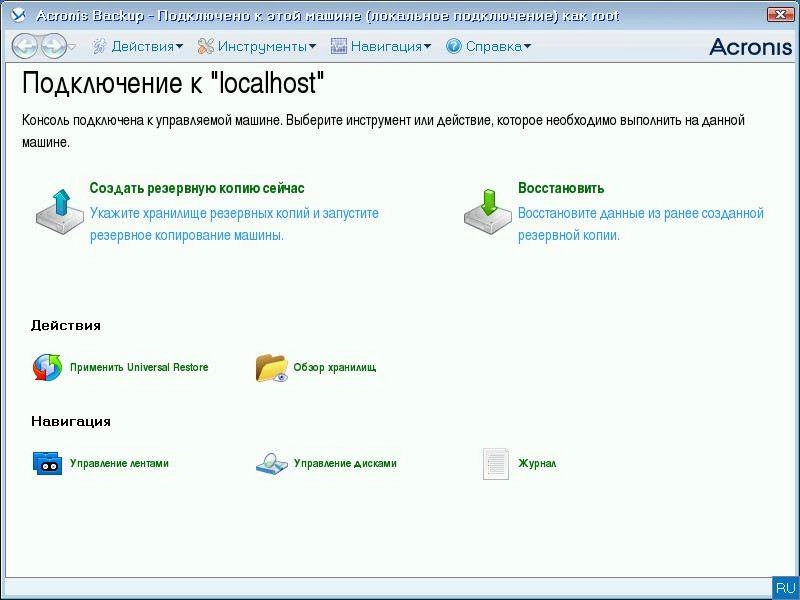Click the RU language indicator

point(785,588)
